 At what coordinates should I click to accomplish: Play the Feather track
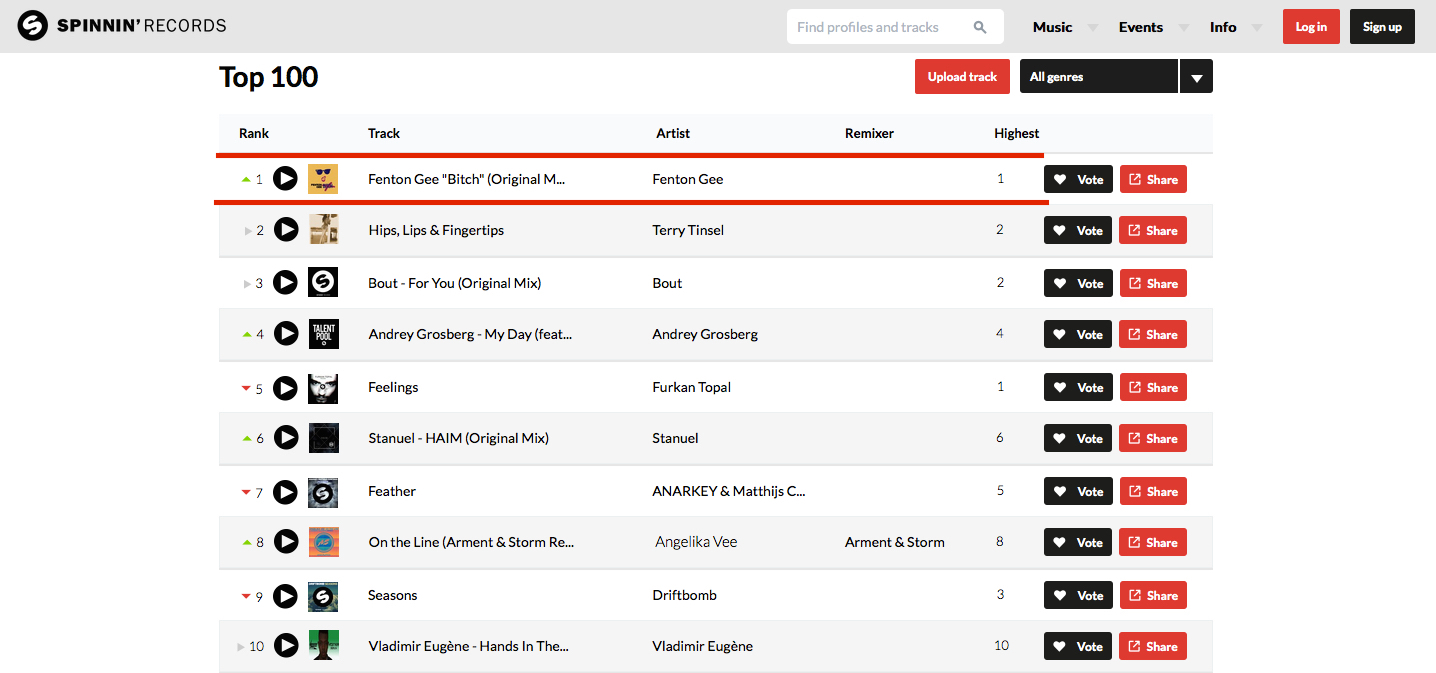pyautogui.click(x=286, y=491)
